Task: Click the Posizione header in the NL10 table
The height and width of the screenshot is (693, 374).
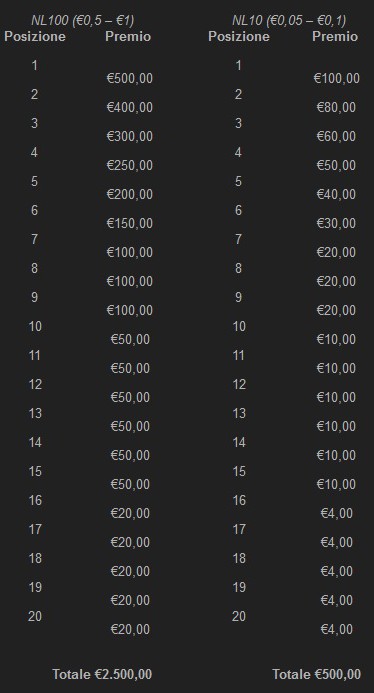Action: 239,36
